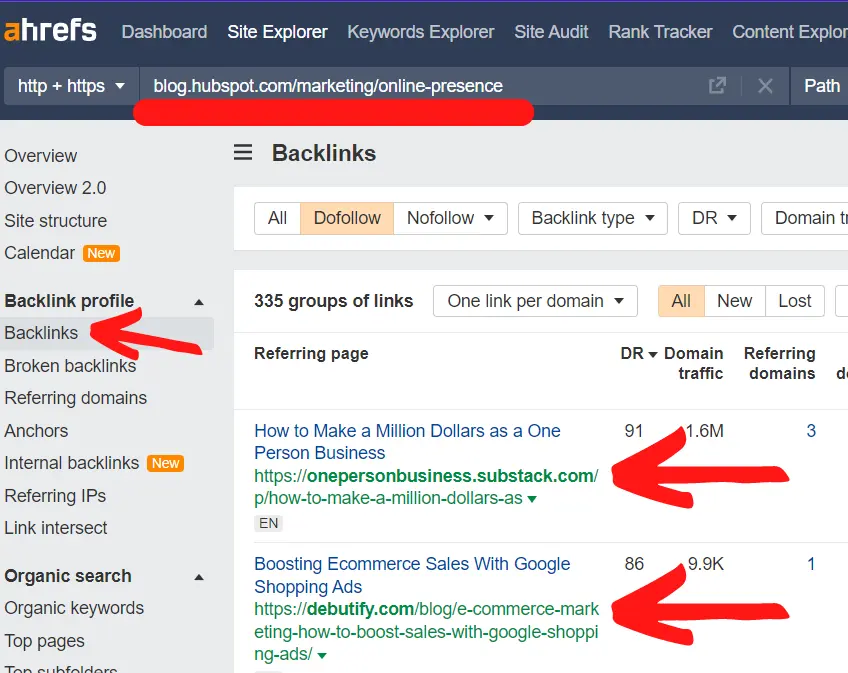Click the 1.6M domain traffic value
Image resolution: width=848 pixels, height=673 pixels.
point(704,431)
